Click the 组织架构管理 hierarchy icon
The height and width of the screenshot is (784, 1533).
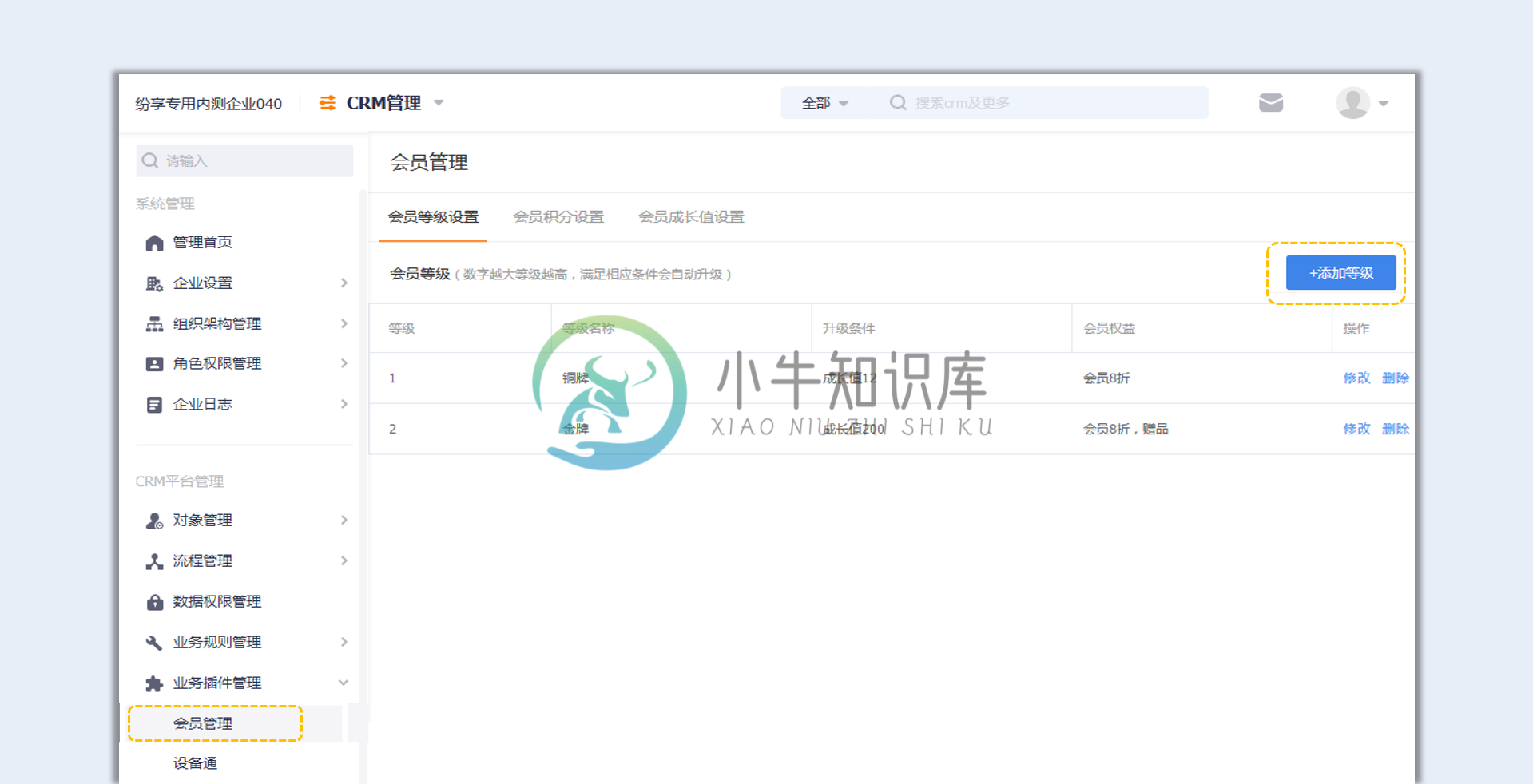[154, 324]
